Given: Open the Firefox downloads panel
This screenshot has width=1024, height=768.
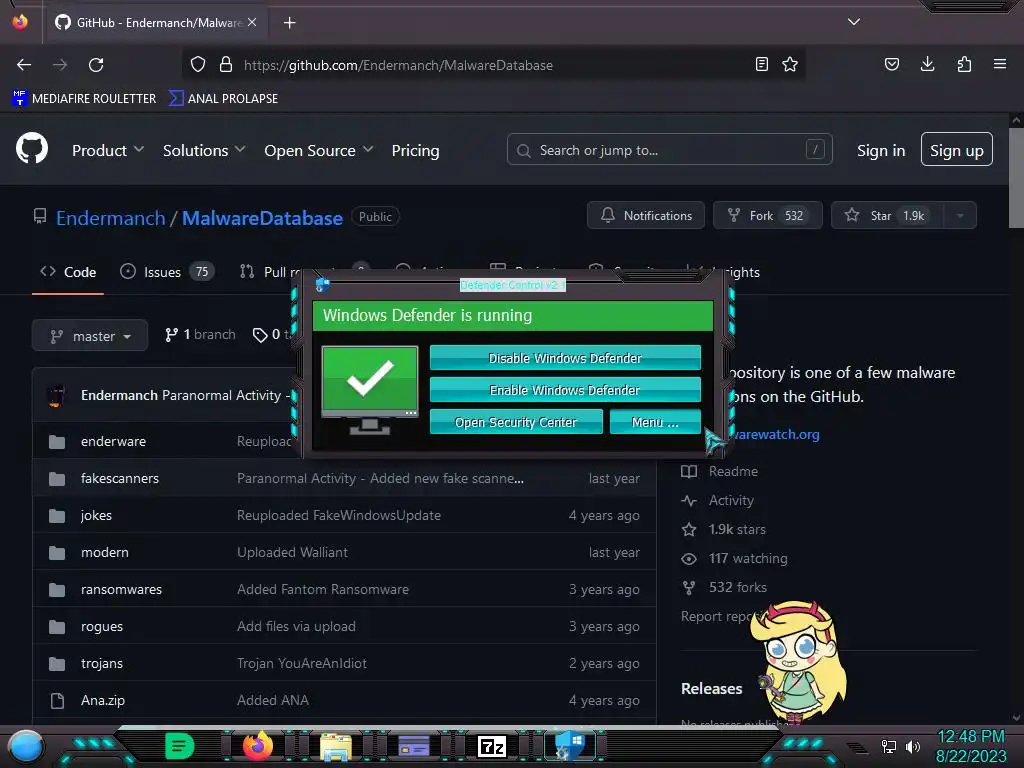Looking at the screenshot, I should (x=927, y=64).
